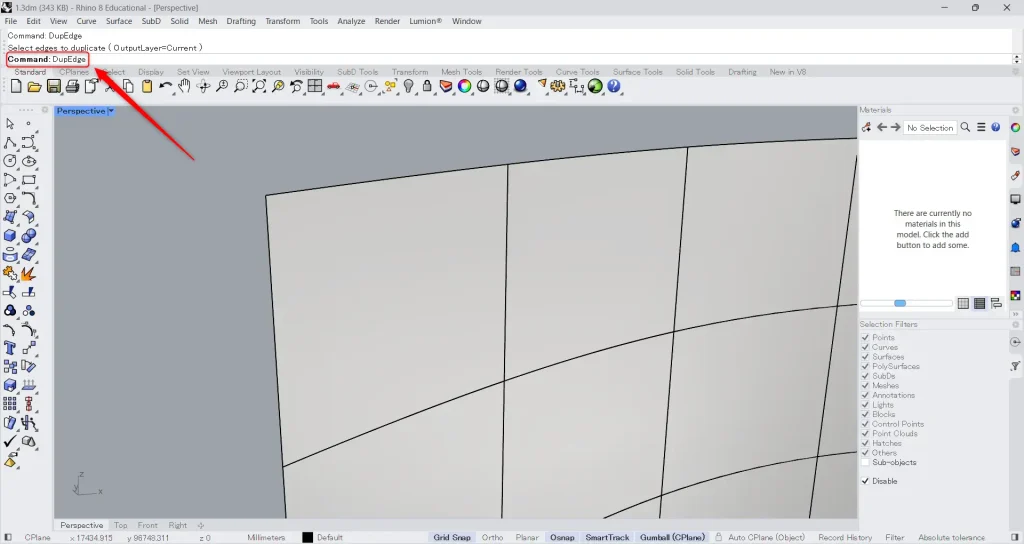This screenshot has height=544, width=1024.
Task: Switch to the Top viewport tab
Action: 121,525
